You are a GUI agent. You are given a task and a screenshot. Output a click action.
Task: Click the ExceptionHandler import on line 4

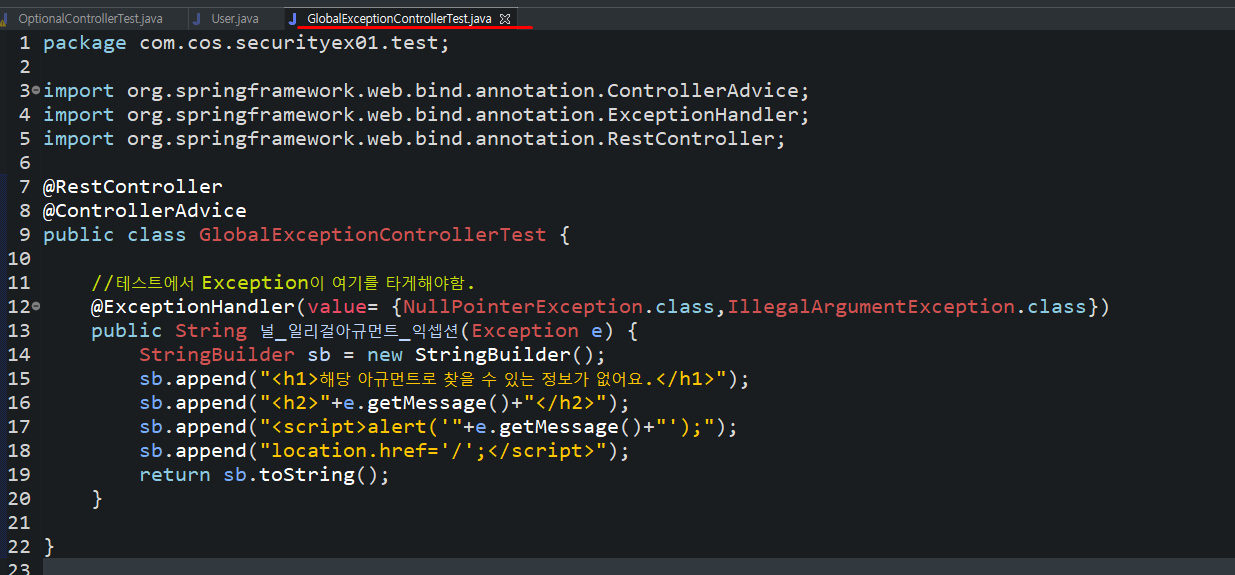[x=427, y=115]
